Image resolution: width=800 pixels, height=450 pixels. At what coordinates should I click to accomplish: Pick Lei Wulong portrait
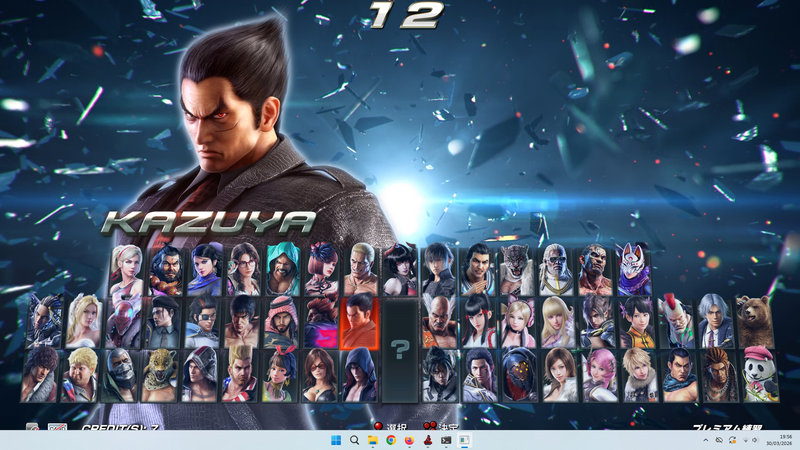click(478, 270)
